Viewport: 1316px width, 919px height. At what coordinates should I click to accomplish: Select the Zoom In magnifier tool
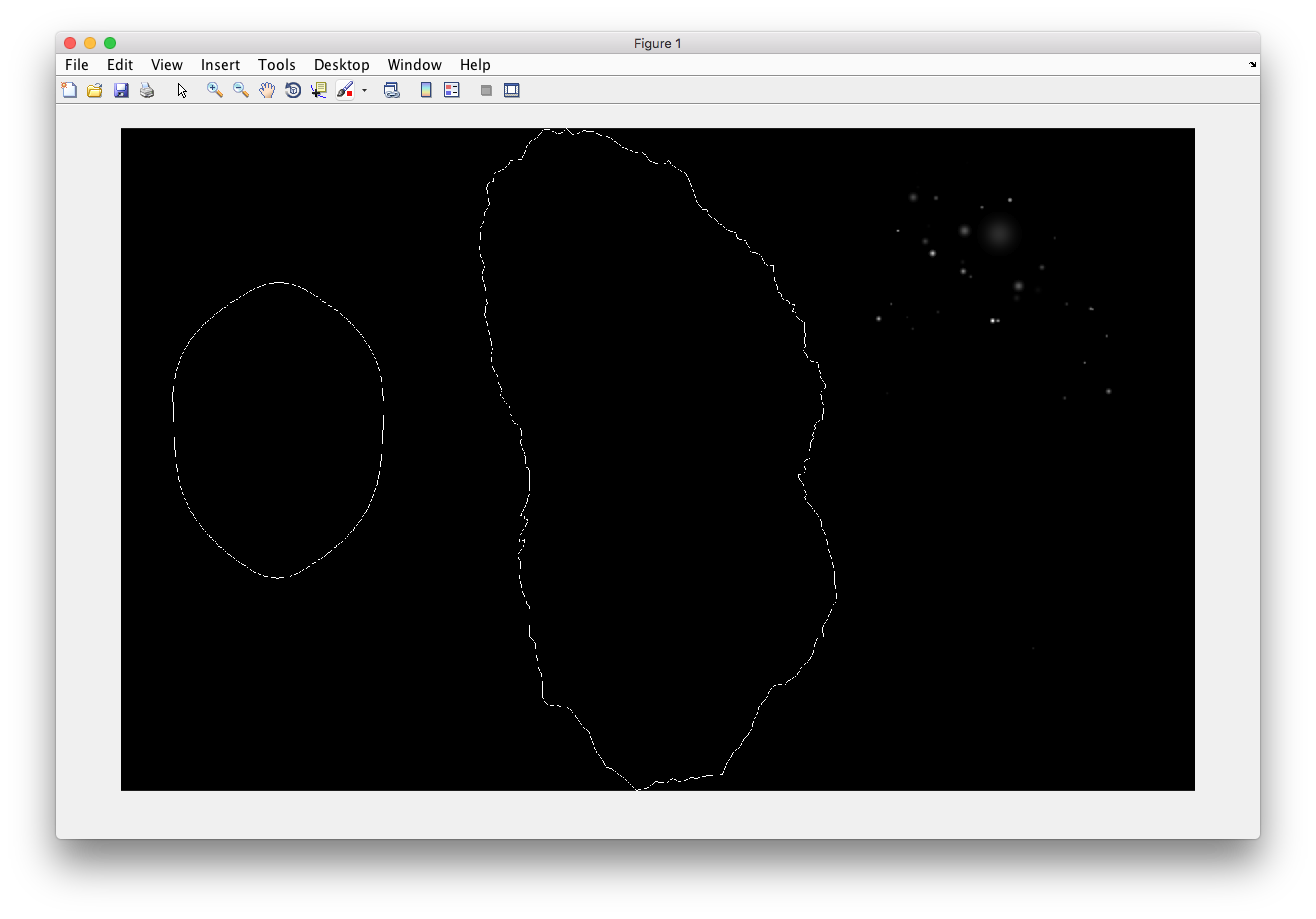tap(214, 90)
